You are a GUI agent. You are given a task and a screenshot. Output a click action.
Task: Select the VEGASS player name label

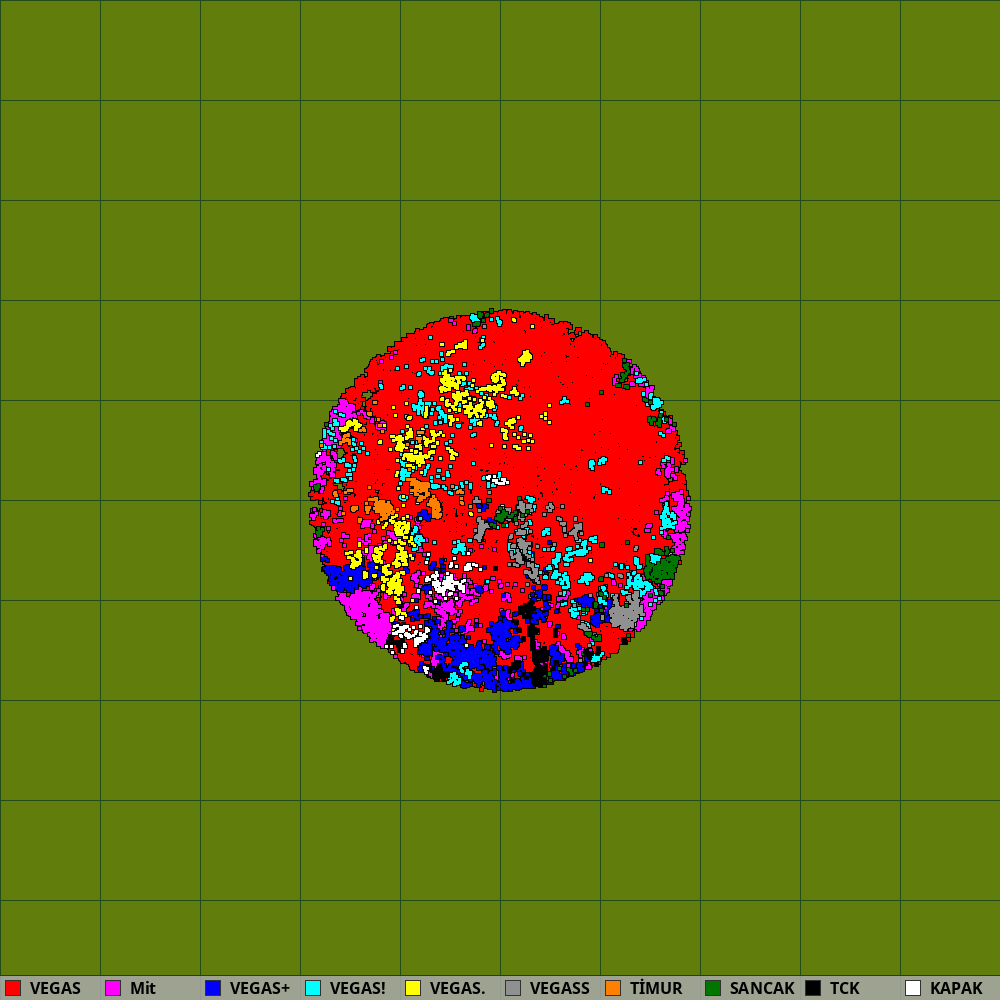pos(559,989)
